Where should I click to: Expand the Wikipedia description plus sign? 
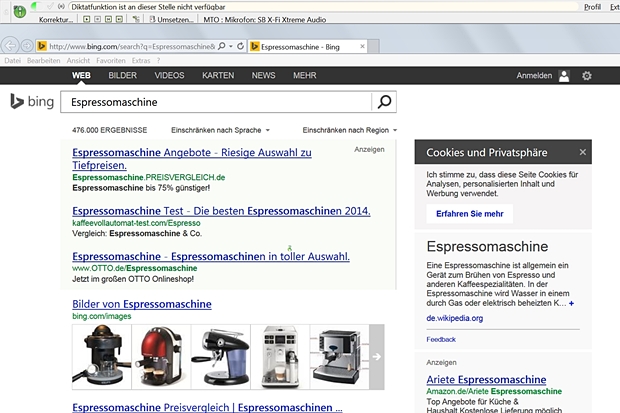(571, 303)
